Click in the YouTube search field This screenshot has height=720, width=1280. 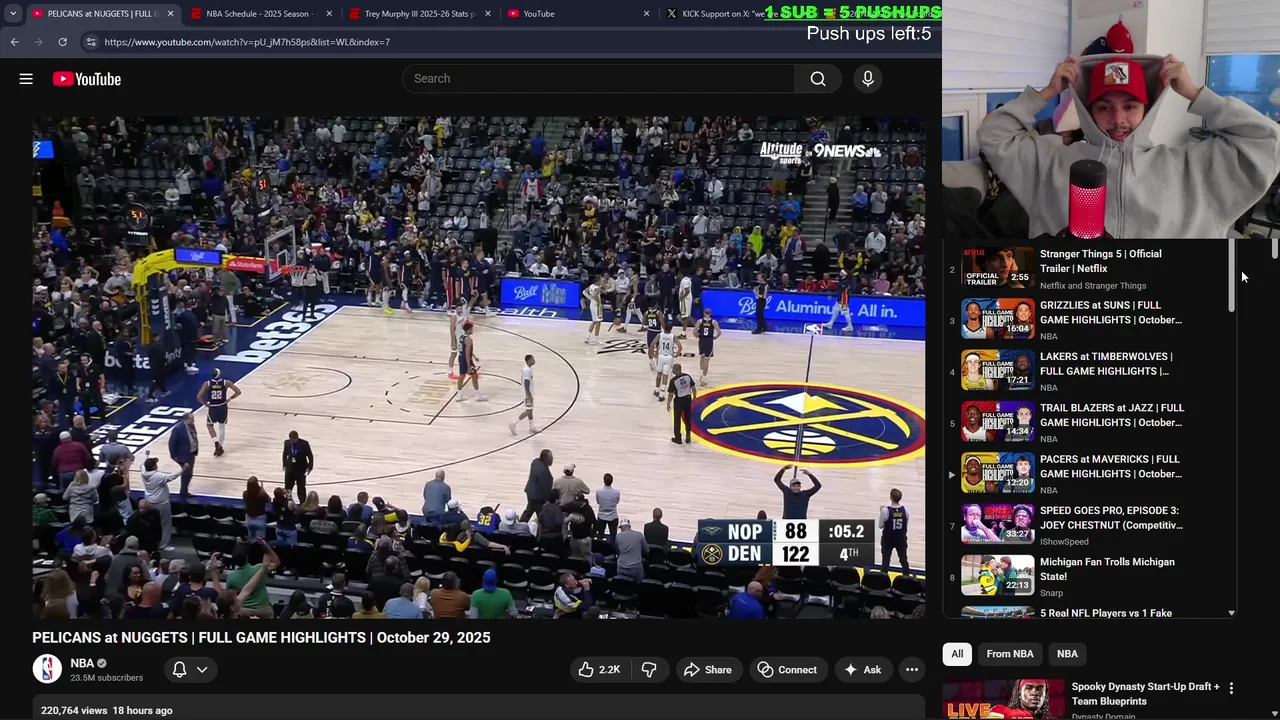[x=598, y=79]
